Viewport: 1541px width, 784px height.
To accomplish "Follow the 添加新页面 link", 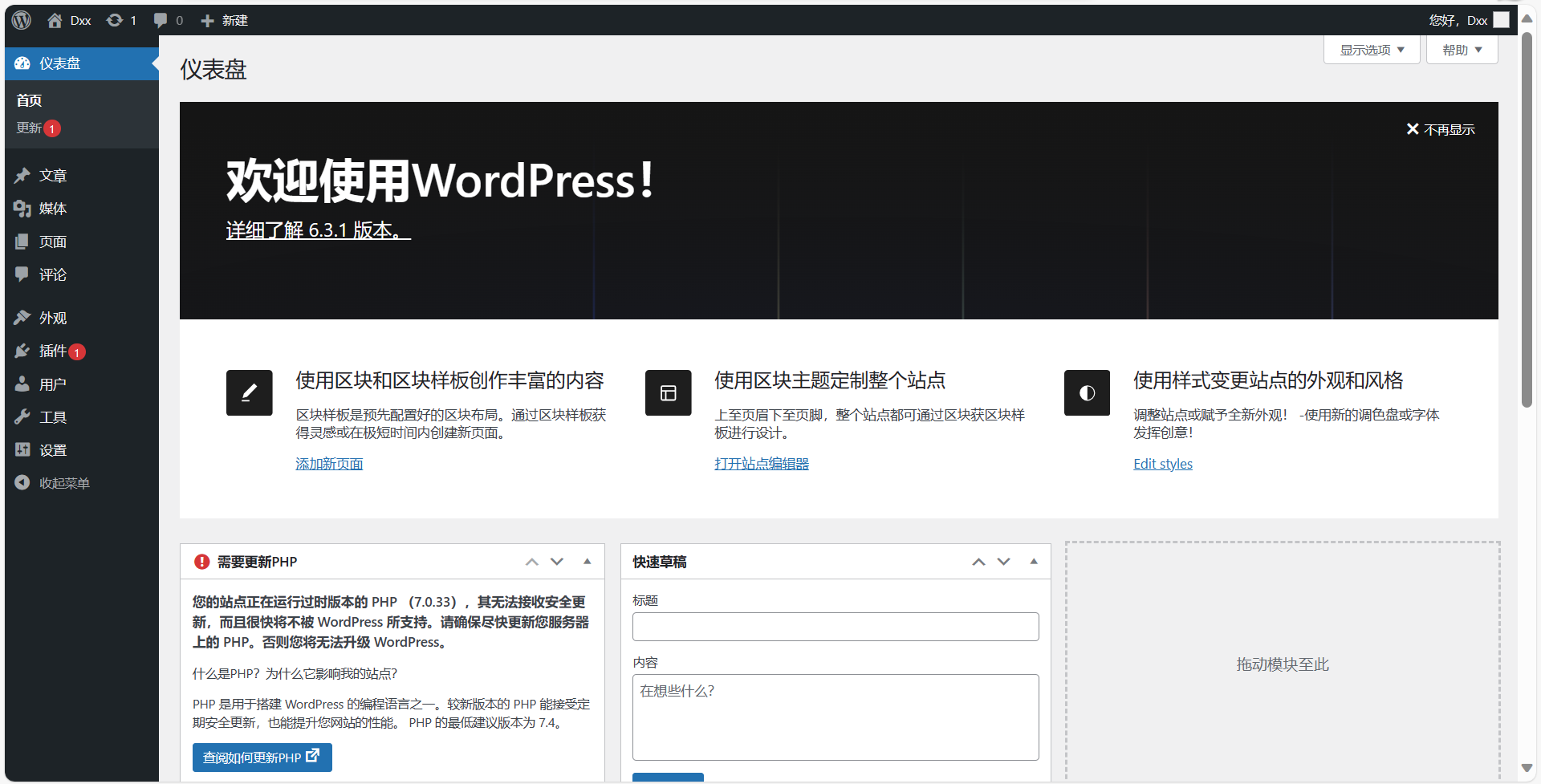I will coord(329,464).
